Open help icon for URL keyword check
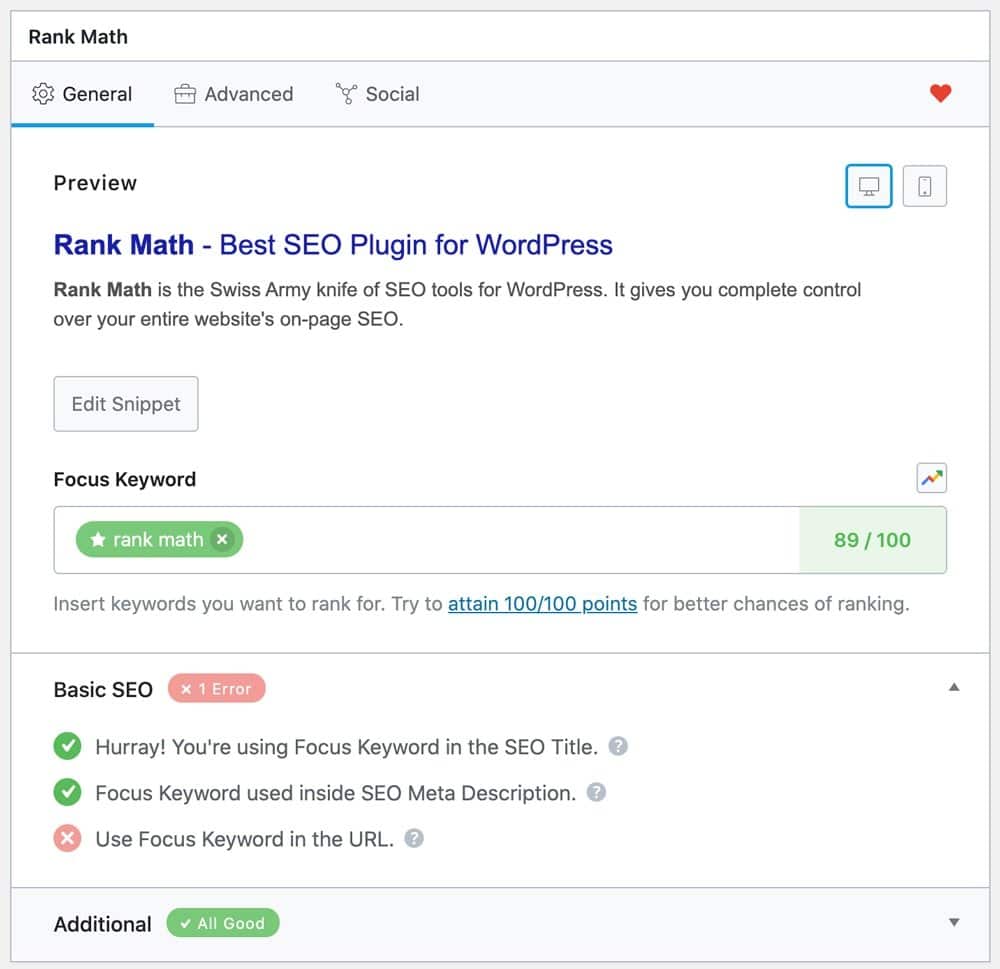The height and width of the screenshot is (969, 1000). click(414, 838)
